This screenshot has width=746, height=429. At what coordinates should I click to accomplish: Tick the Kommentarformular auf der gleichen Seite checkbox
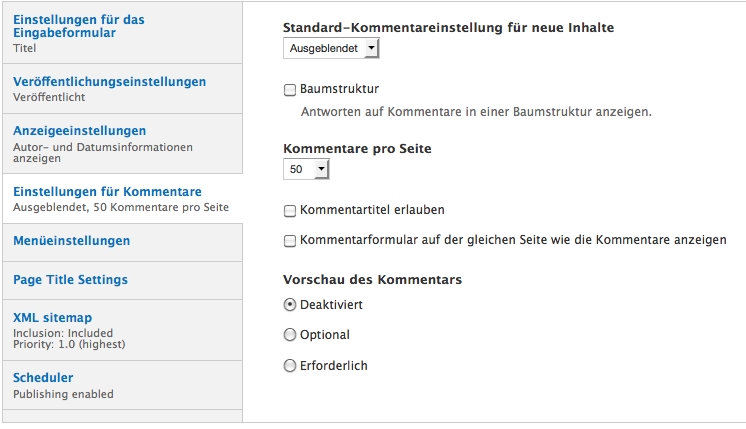(x=290, y=241)
